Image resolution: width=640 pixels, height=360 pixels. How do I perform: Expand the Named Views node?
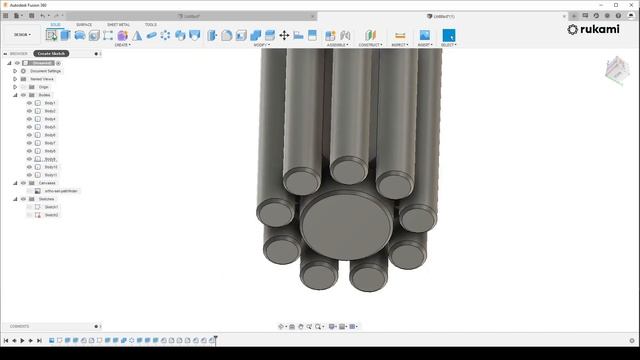coord(15,79)
